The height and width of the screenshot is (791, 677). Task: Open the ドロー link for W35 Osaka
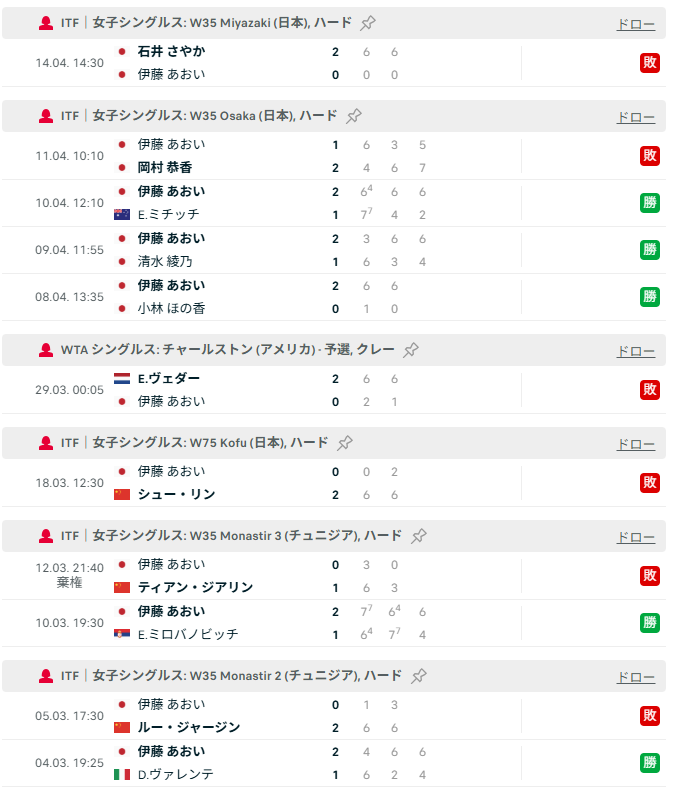[x=636, y=117]
